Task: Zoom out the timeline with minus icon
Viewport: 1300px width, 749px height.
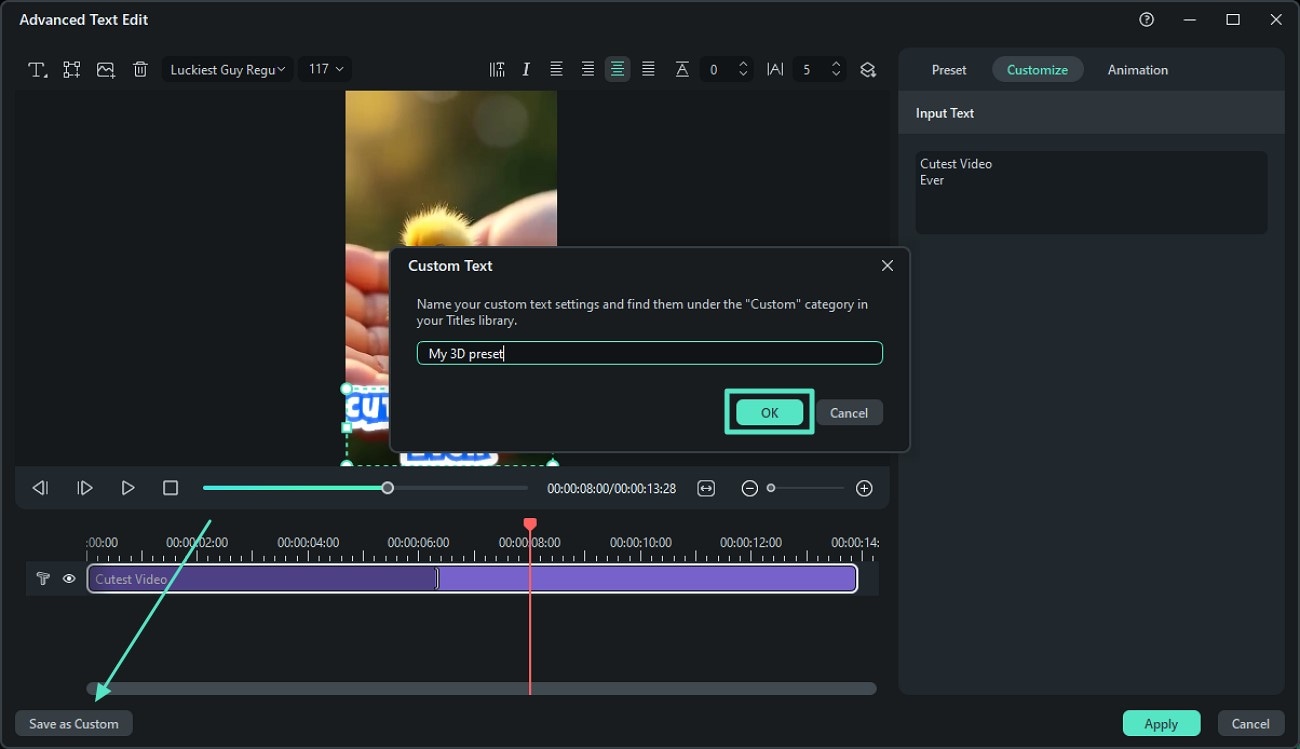Action: pos(749,488)
